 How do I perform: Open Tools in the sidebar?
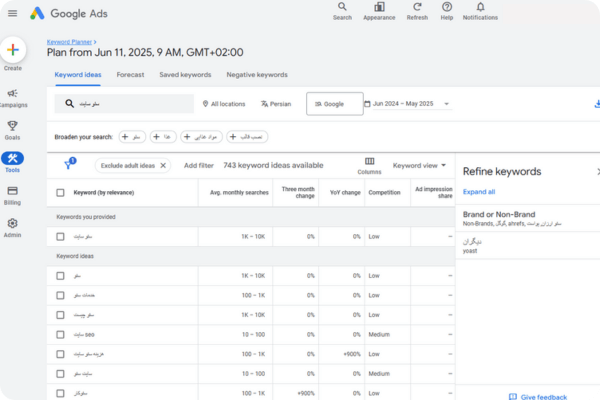click(13, 162)
